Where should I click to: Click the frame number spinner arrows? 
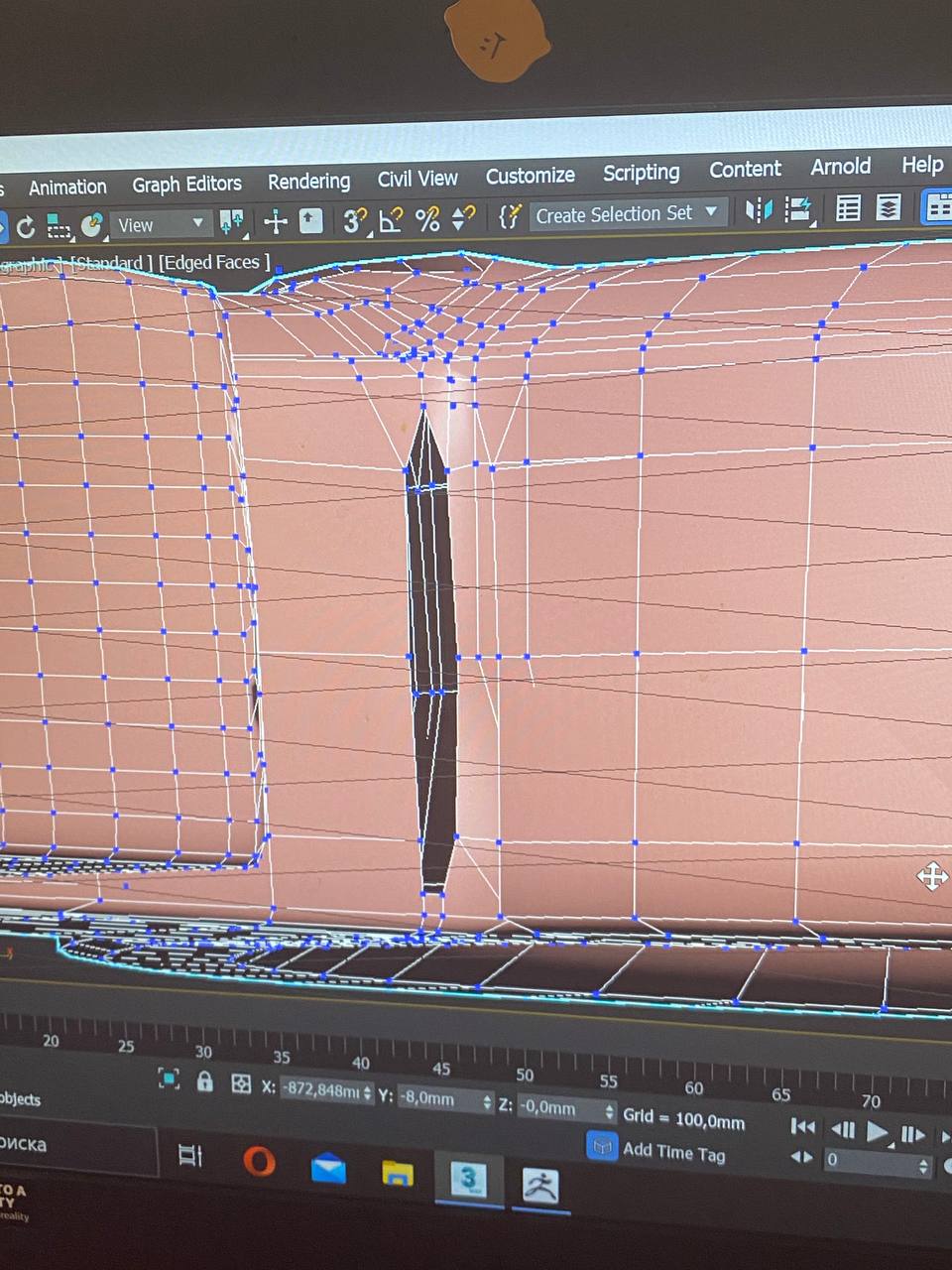[924, 1165]
